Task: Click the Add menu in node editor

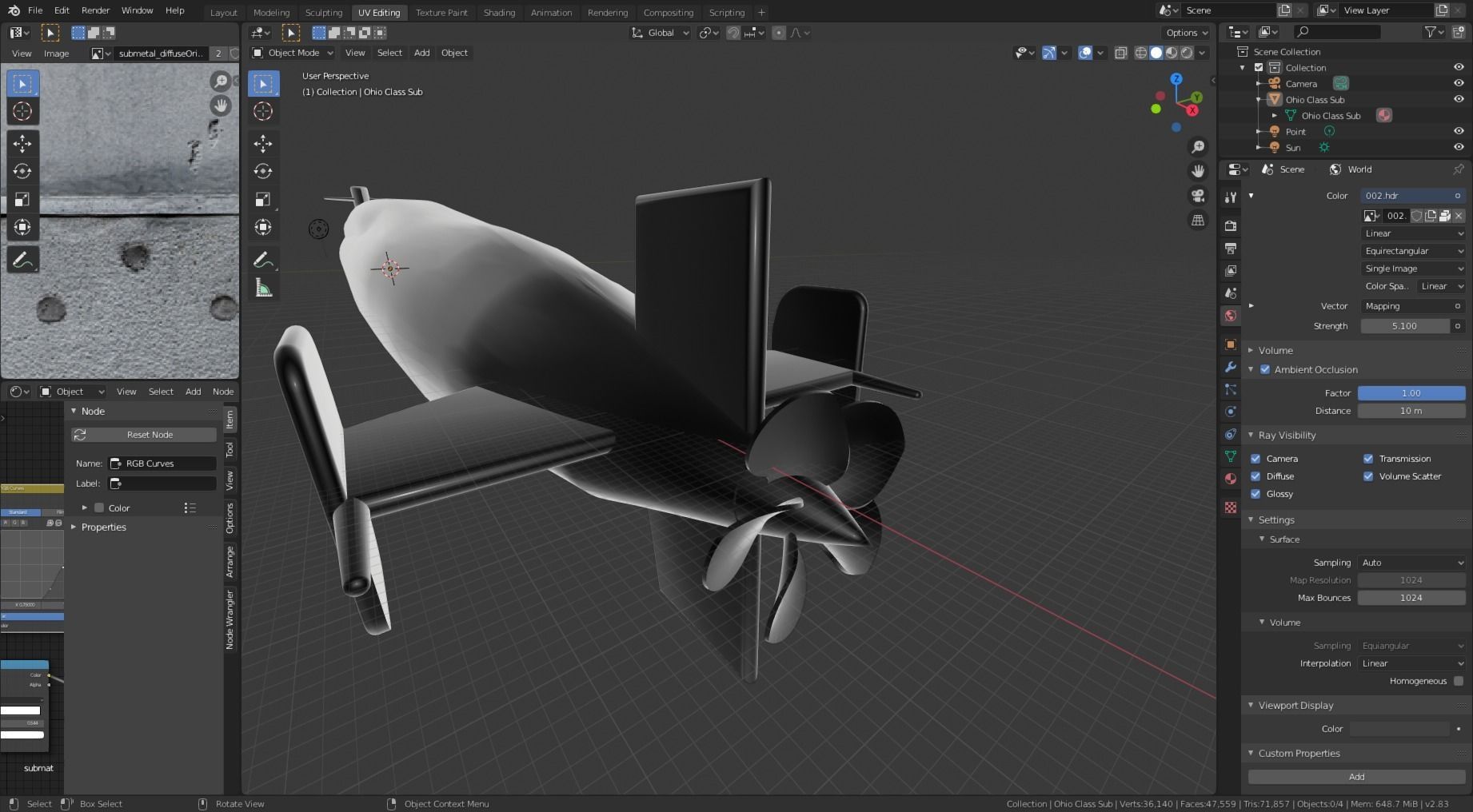Action: [x=194, y=392]
